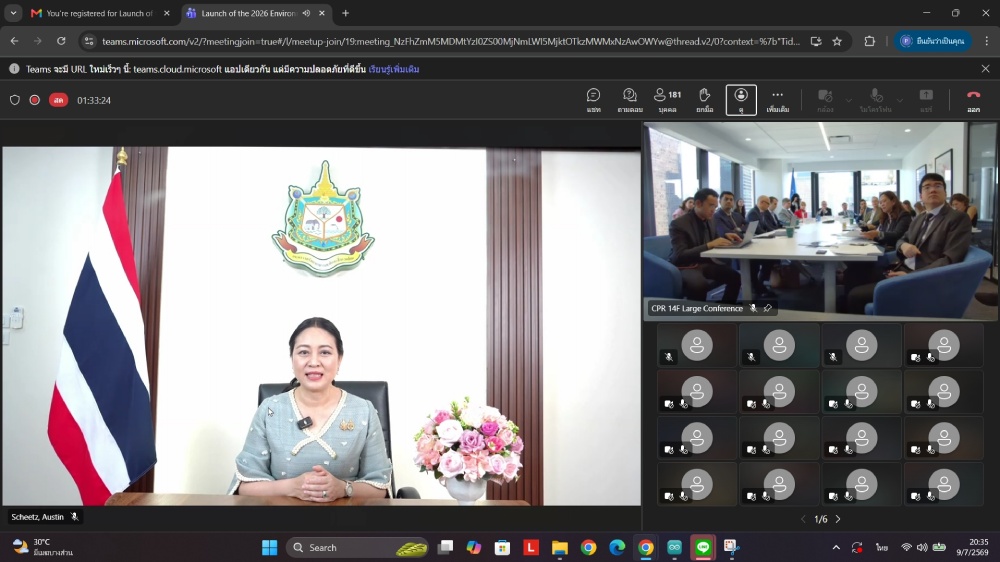This screenshot has width=1000, height=562.
Task: Open the More actions menu
Action: click(777, 100)
